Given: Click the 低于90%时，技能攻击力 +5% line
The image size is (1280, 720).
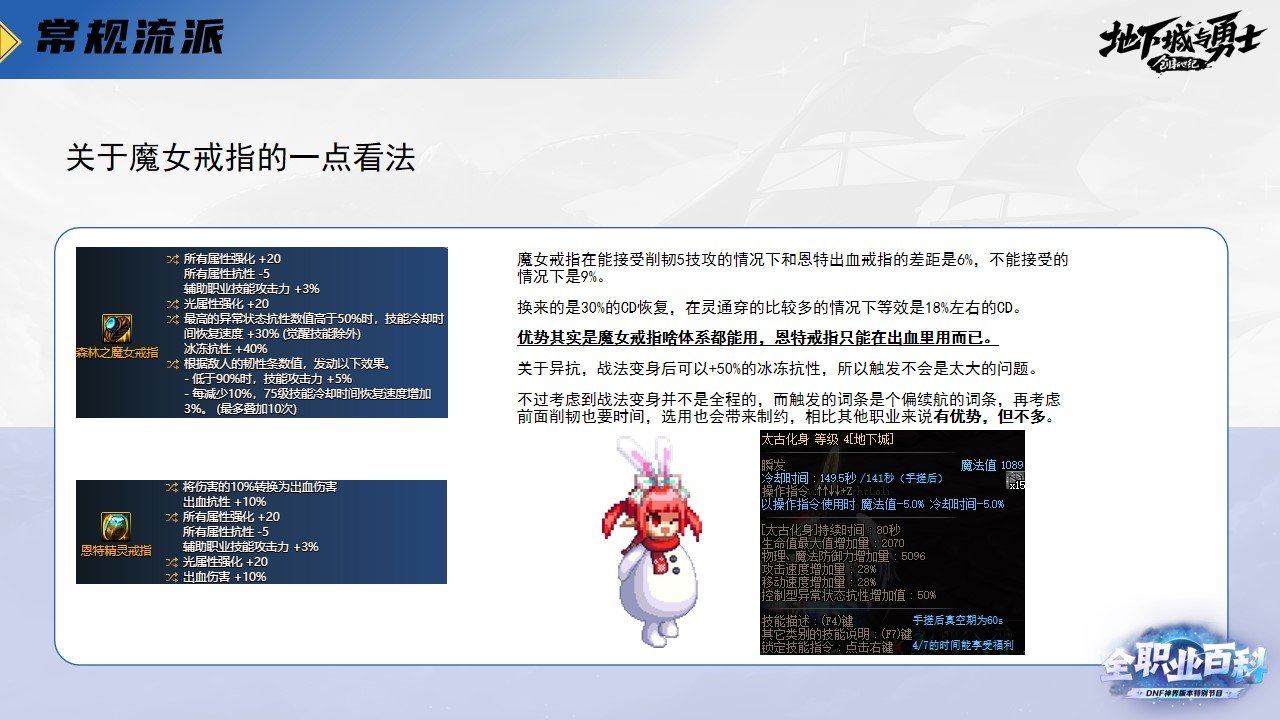Looking at the screenshot, I should [268, 379].
